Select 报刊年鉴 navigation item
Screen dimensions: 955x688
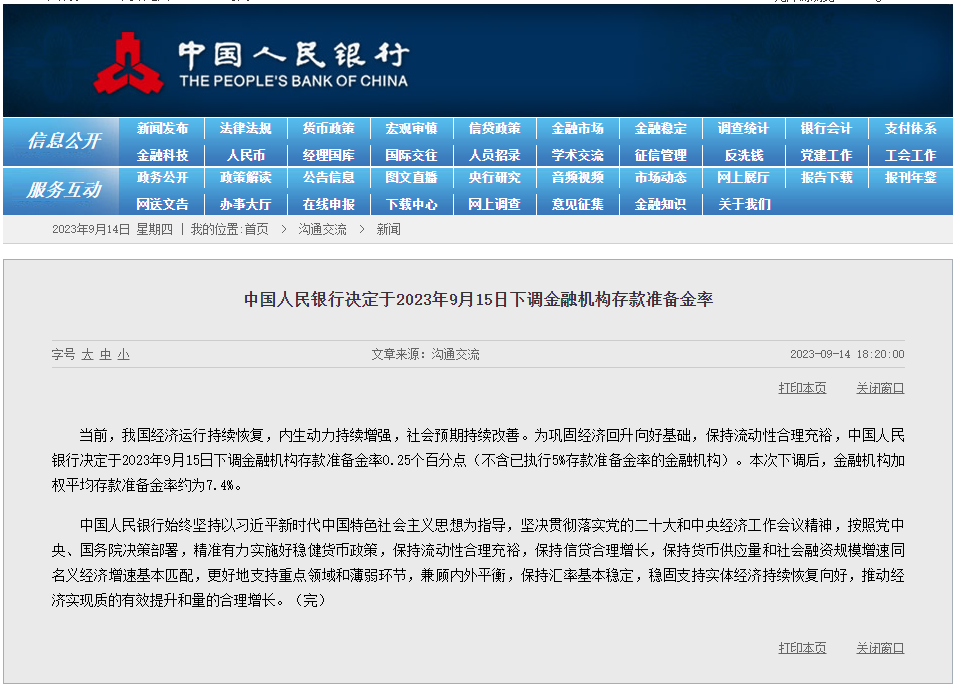(910, 177)
